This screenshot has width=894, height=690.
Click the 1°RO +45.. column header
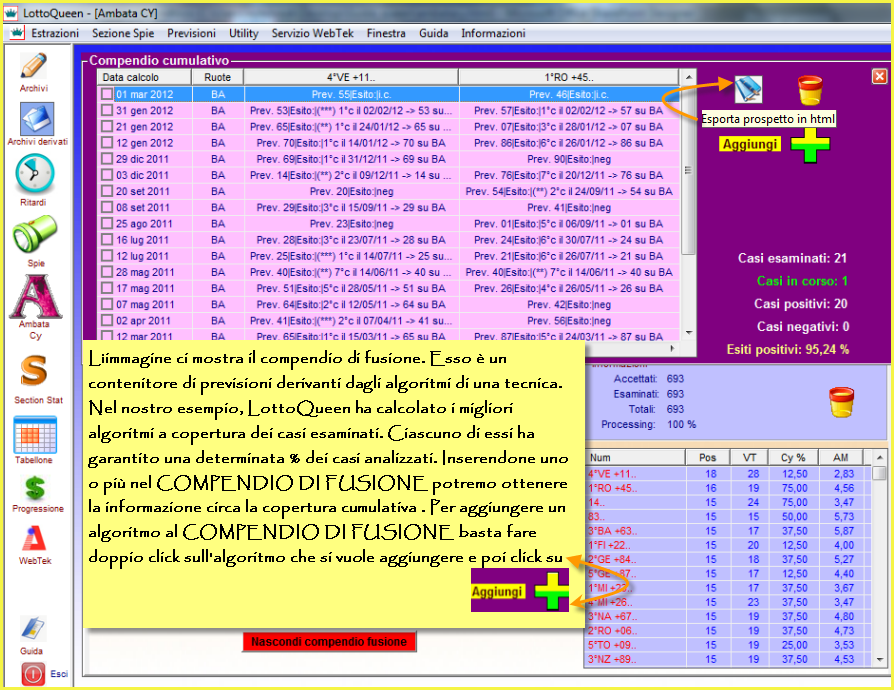[568, 77]
